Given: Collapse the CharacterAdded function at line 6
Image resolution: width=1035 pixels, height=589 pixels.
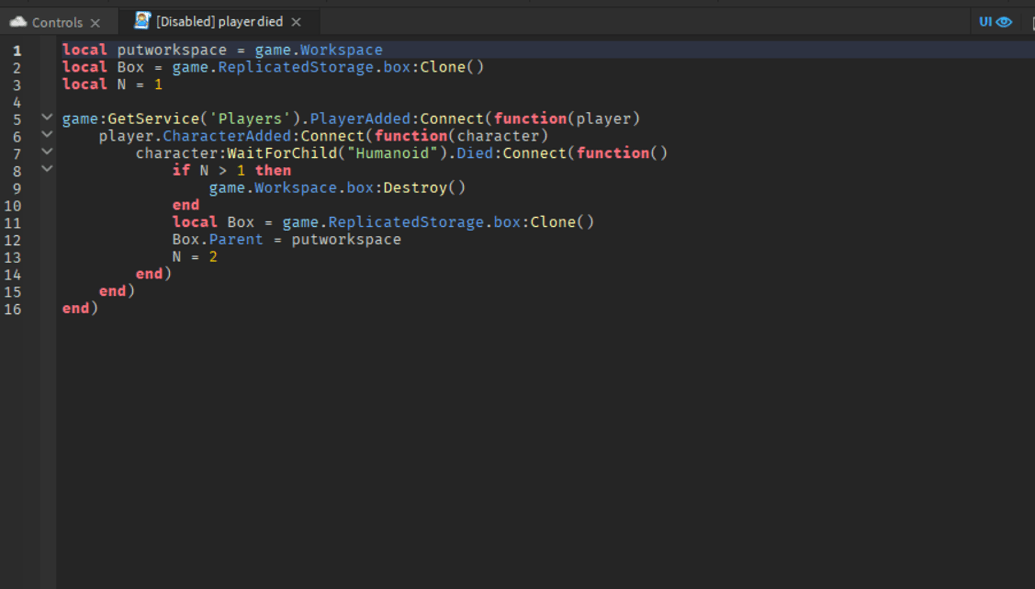Looking at the screenshot, I should click(47, 135).
